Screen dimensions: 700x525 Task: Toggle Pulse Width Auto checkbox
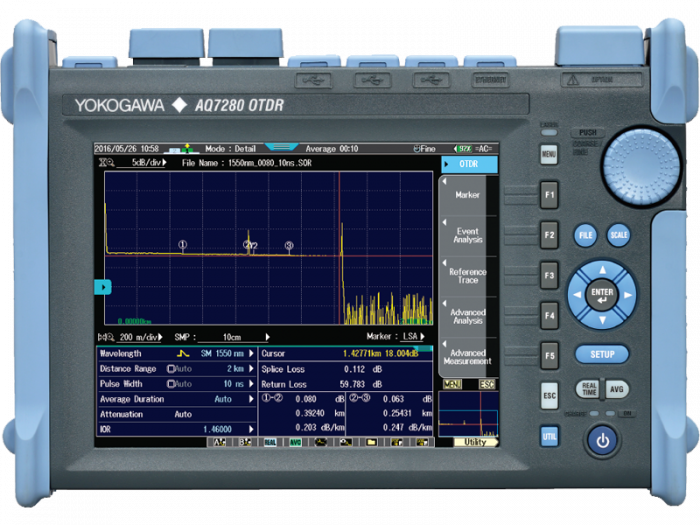coord(171,384)
